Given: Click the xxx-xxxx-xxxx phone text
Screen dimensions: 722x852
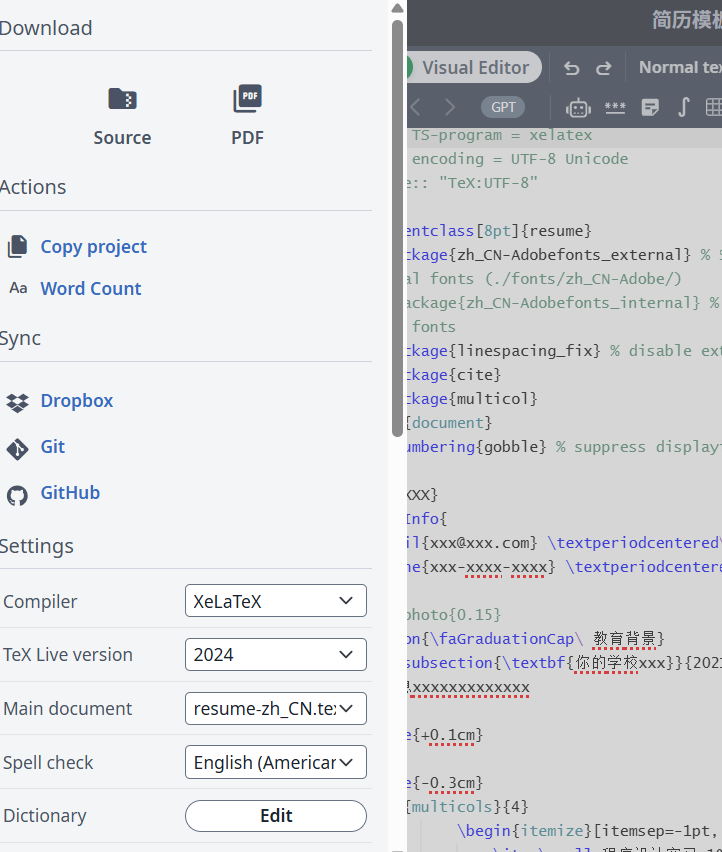Looking at the screenshot, I should pyautogui.click(x=488, y=567).
